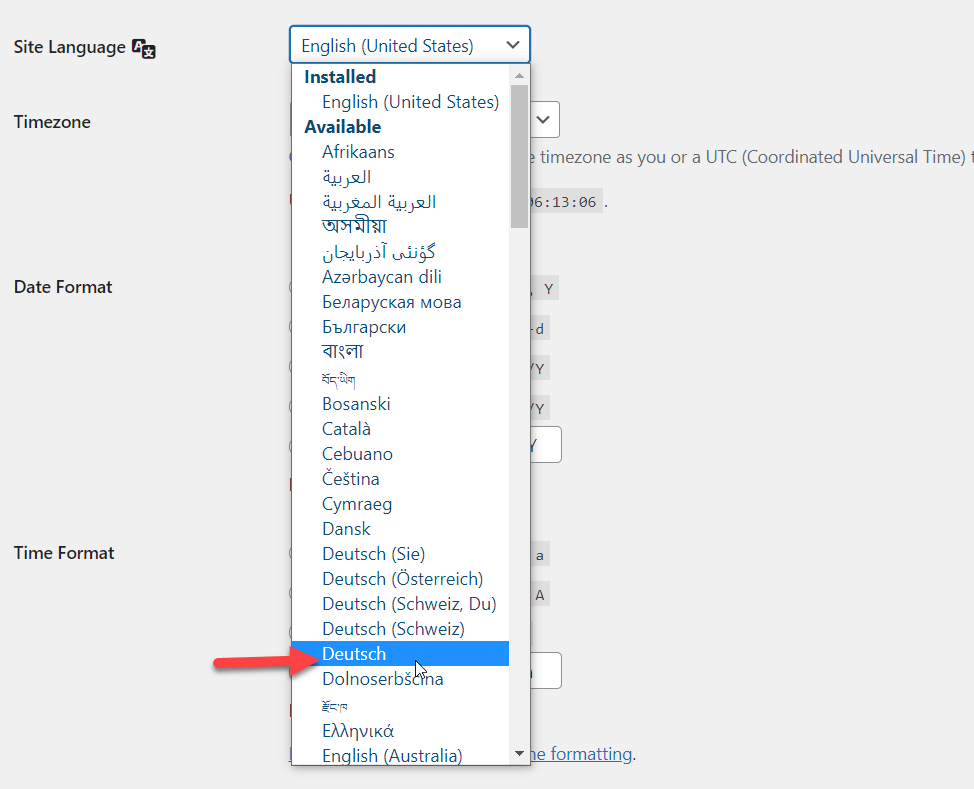This screenshot has height=789, width=974.
Task: Click the language list scroll down arrow
Action: [x=519, y=754]
